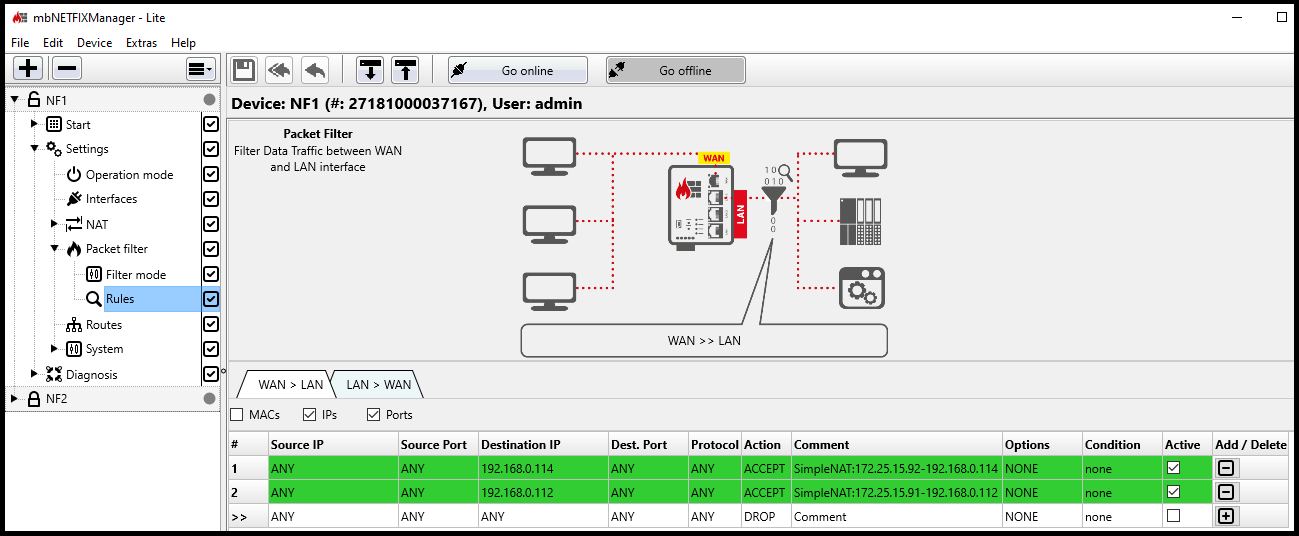Select the Settings gears icon in tree
Viewport: 1299px width, 536px height.
(x=54, y=149)
